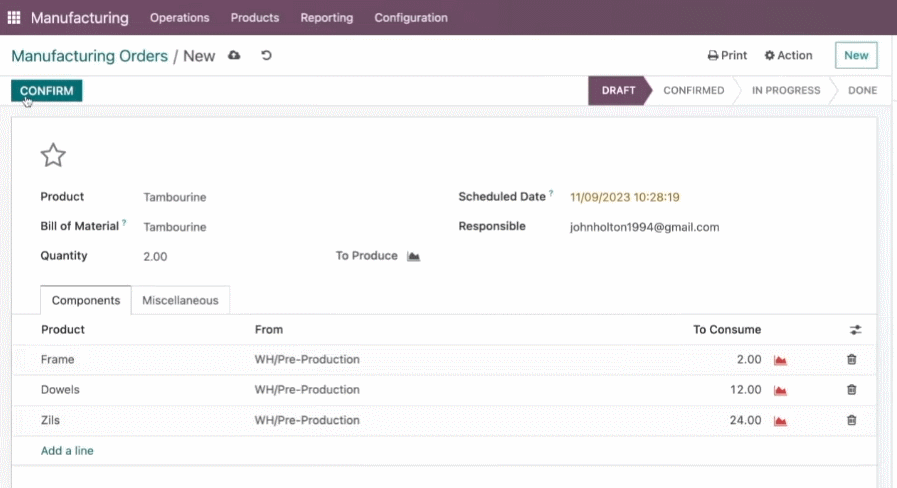
Task: Edit the Scheduled Date field
Action: 625,197
